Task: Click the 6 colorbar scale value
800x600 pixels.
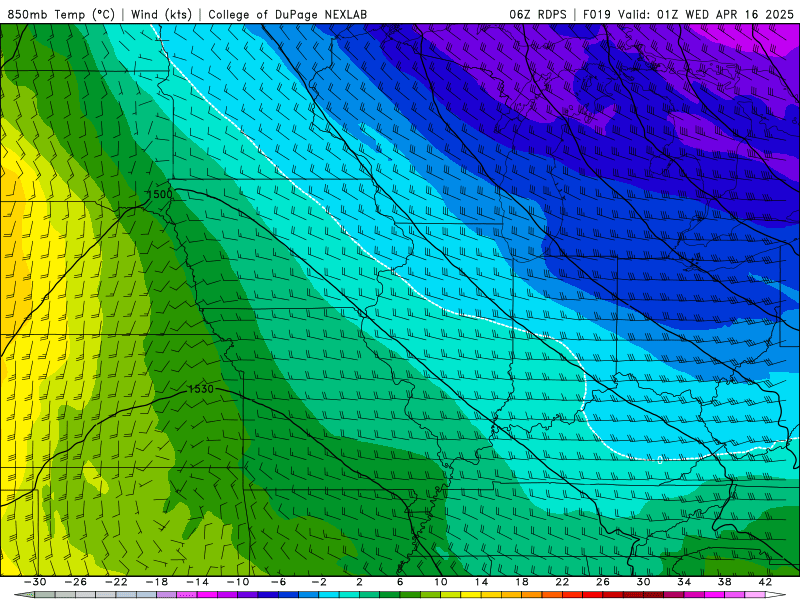Action: [400, 582]
